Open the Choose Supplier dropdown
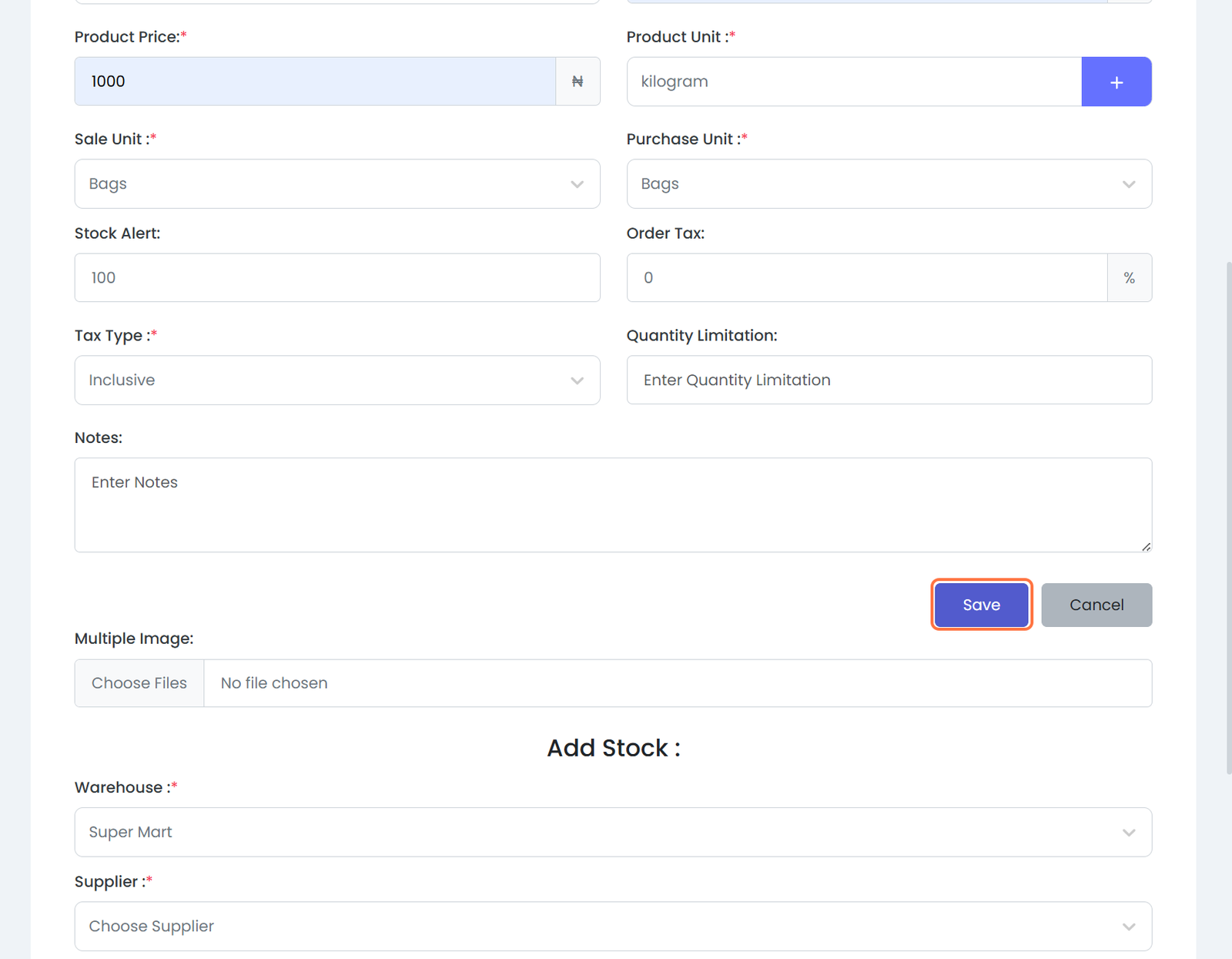 click(612, 926)
